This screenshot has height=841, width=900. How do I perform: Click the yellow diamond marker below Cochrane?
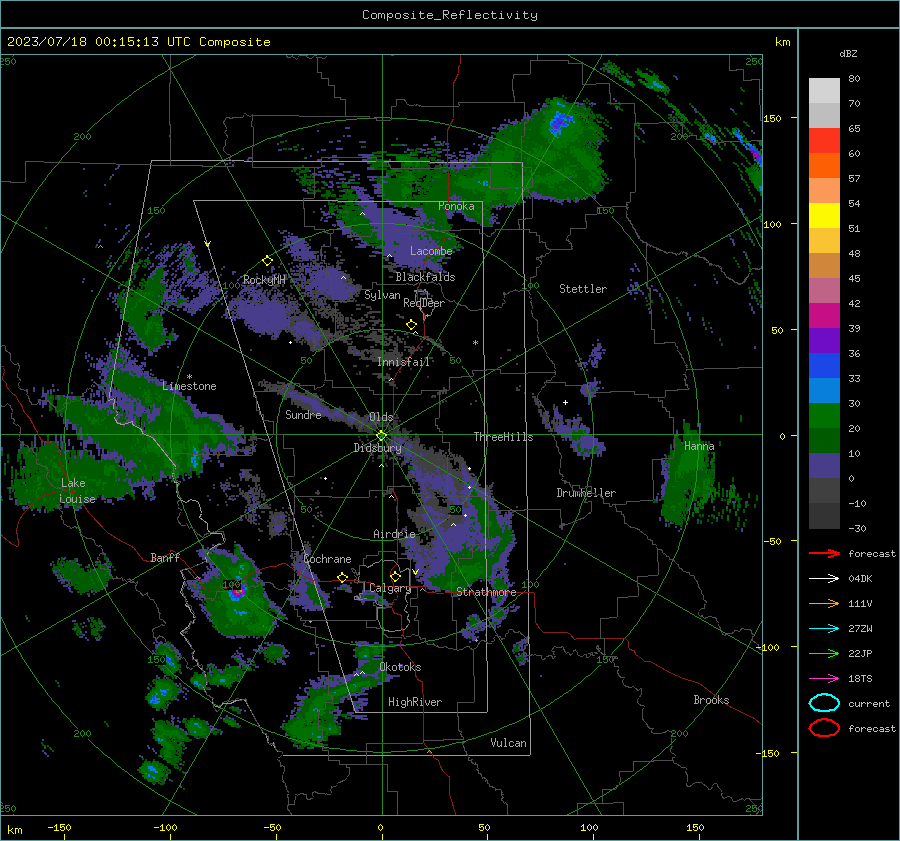342,577
